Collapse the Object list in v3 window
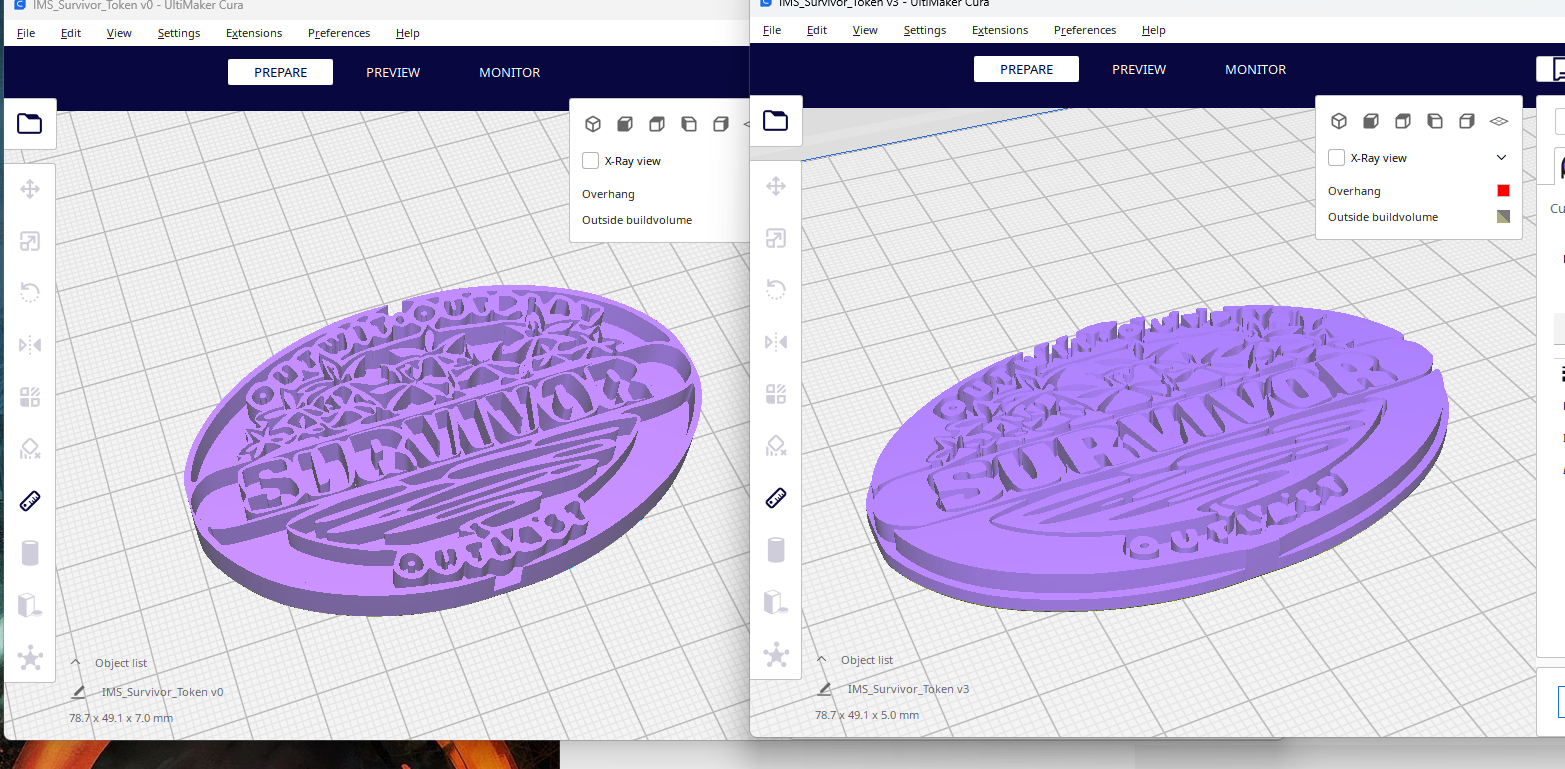The width and height of the screenshot is (1565, 769). click(821, 659)
